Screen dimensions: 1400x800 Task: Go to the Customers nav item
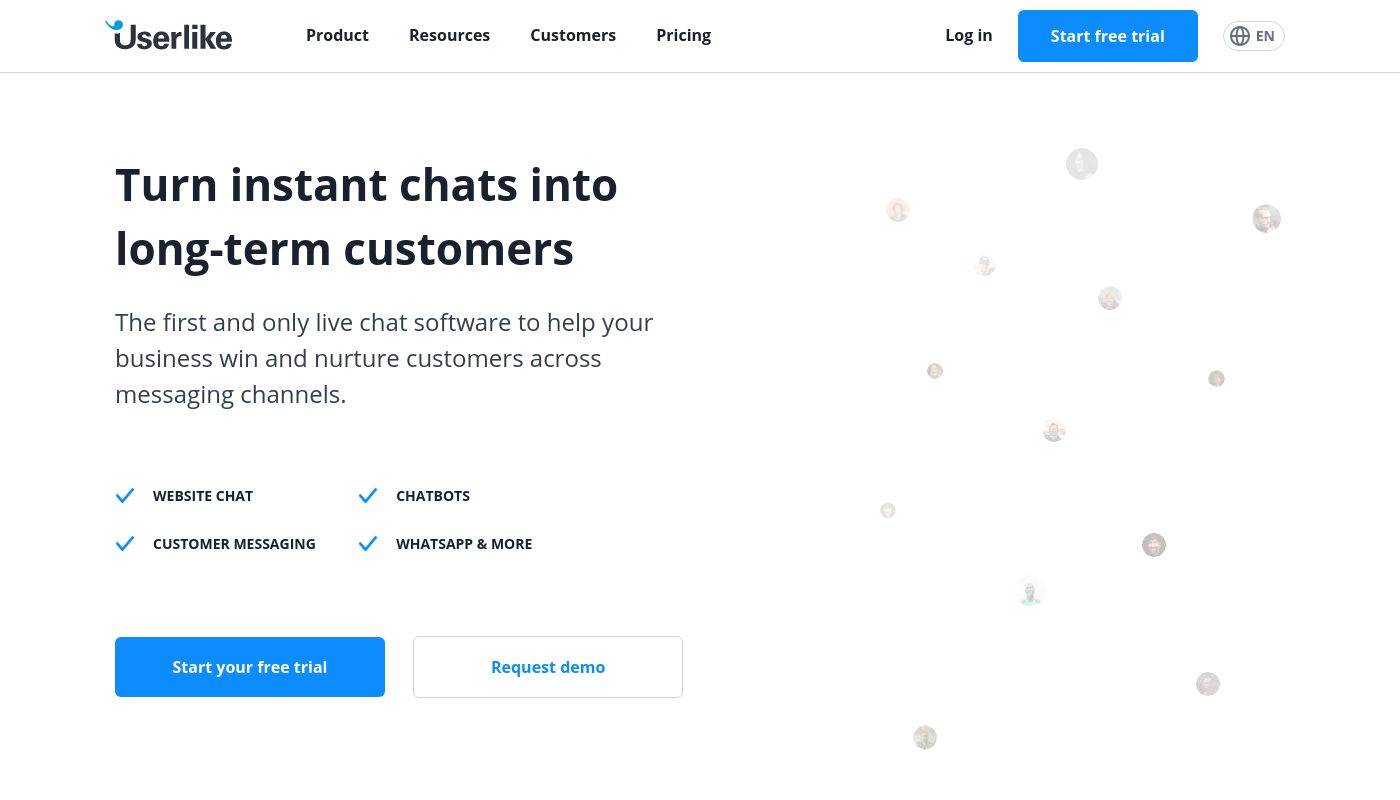573,35
